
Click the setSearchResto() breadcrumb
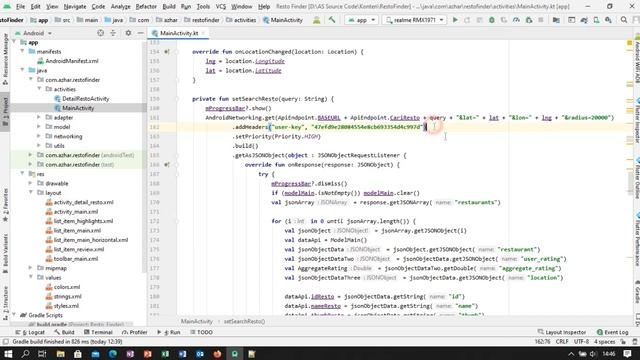click(244, 322)
